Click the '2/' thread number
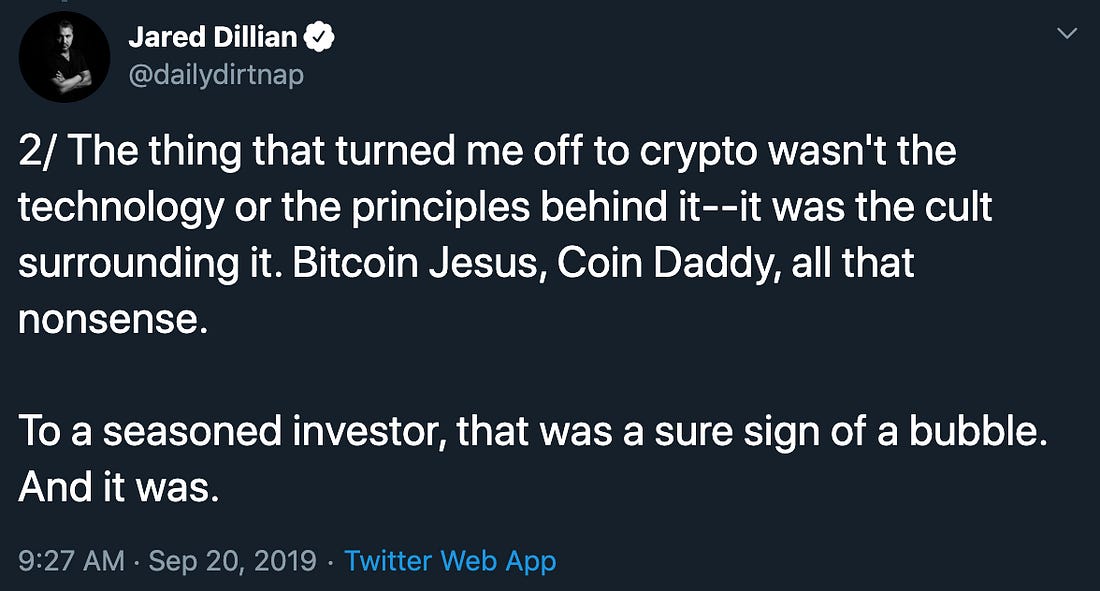1100x591 pixels. click(39, 150)
